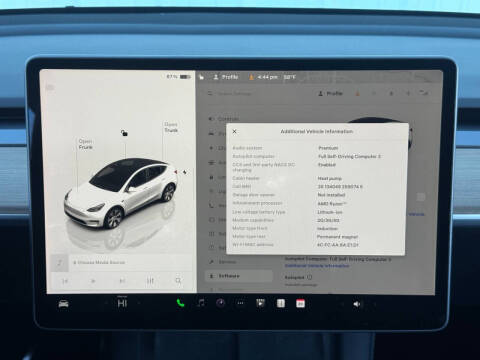Viewport: 480px width, 360px height.
Task: Tap the Search Settings field
Action: point(230,94)
